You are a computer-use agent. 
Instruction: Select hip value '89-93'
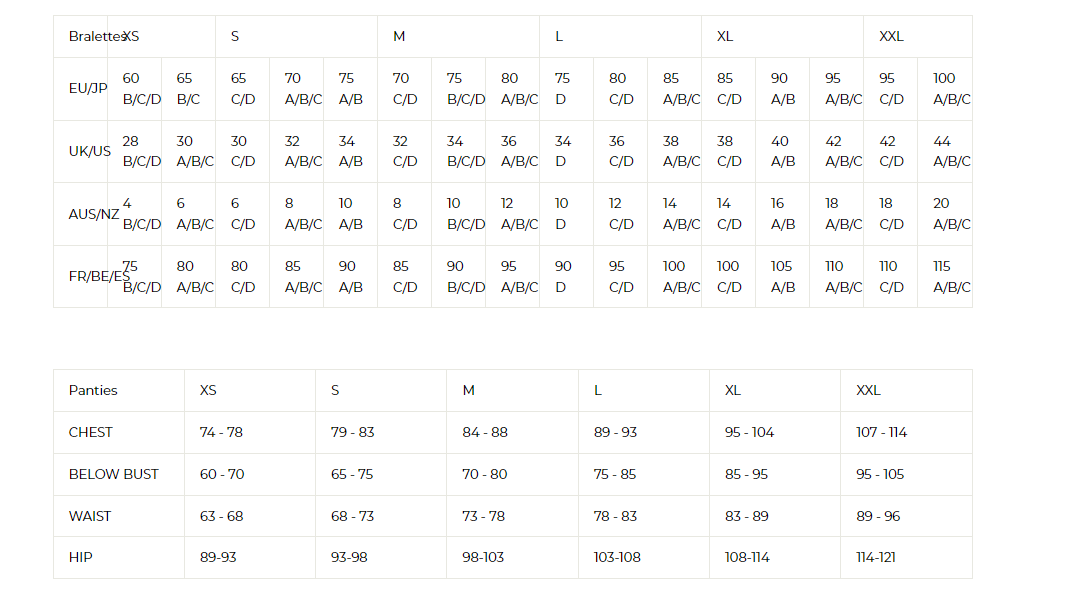click(250, 558)
